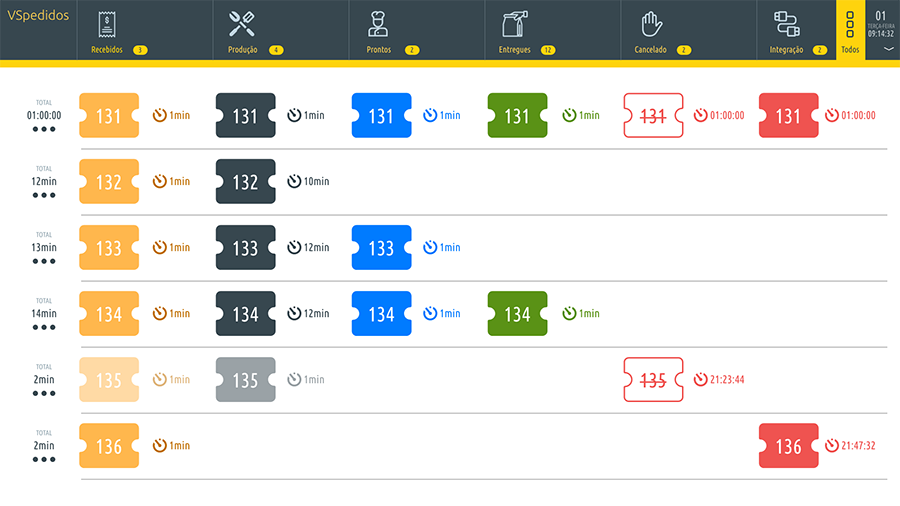This screenshot has width=900, height=506.
Task: Click the VSpedidos logo link
Action: 38,15
